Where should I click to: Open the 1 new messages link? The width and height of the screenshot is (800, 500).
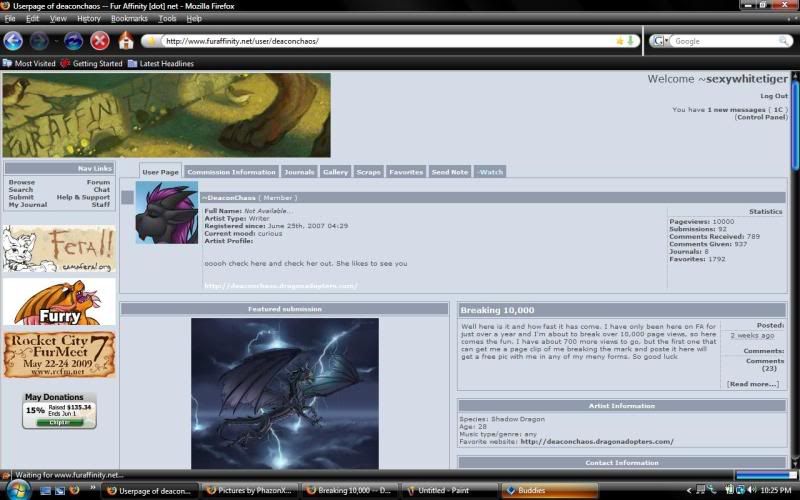(x=736, y=110)
